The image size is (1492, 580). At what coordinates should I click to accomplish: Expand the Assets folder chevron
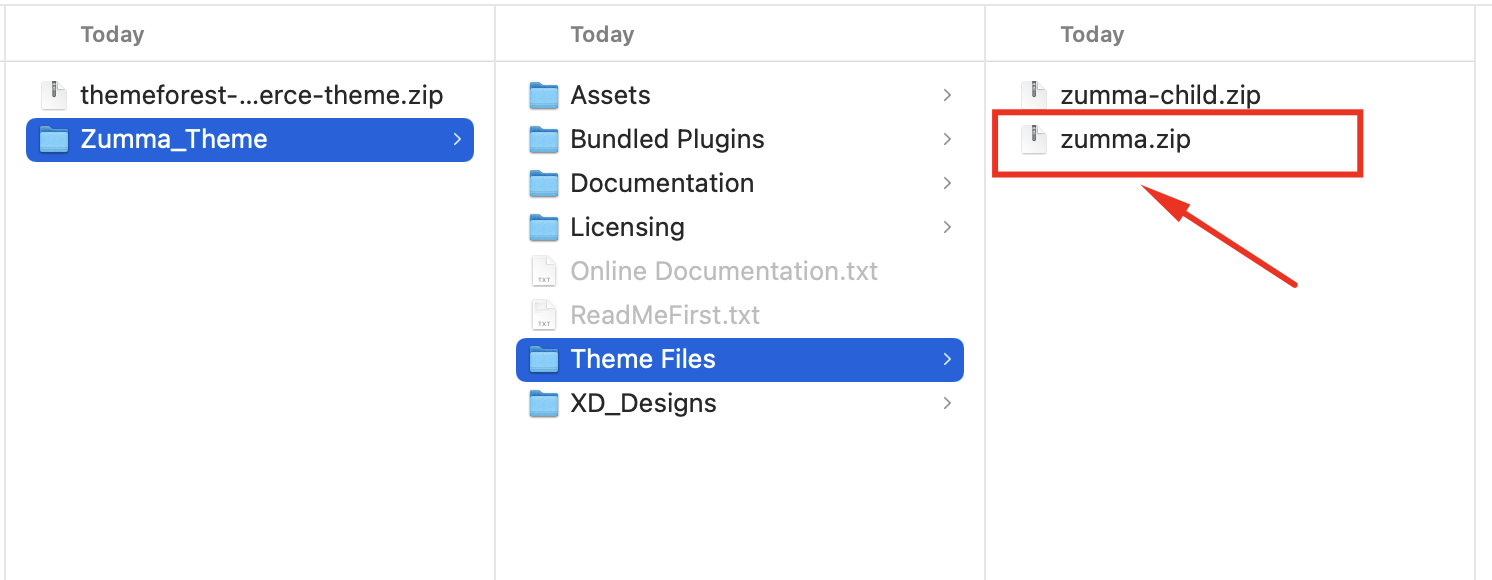(946, 95)
